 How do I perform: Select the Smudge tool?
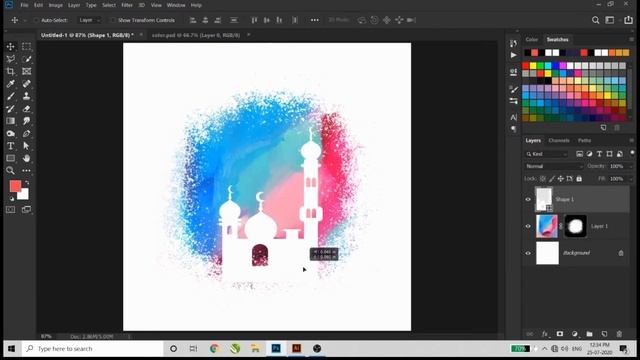coord(27,121)
